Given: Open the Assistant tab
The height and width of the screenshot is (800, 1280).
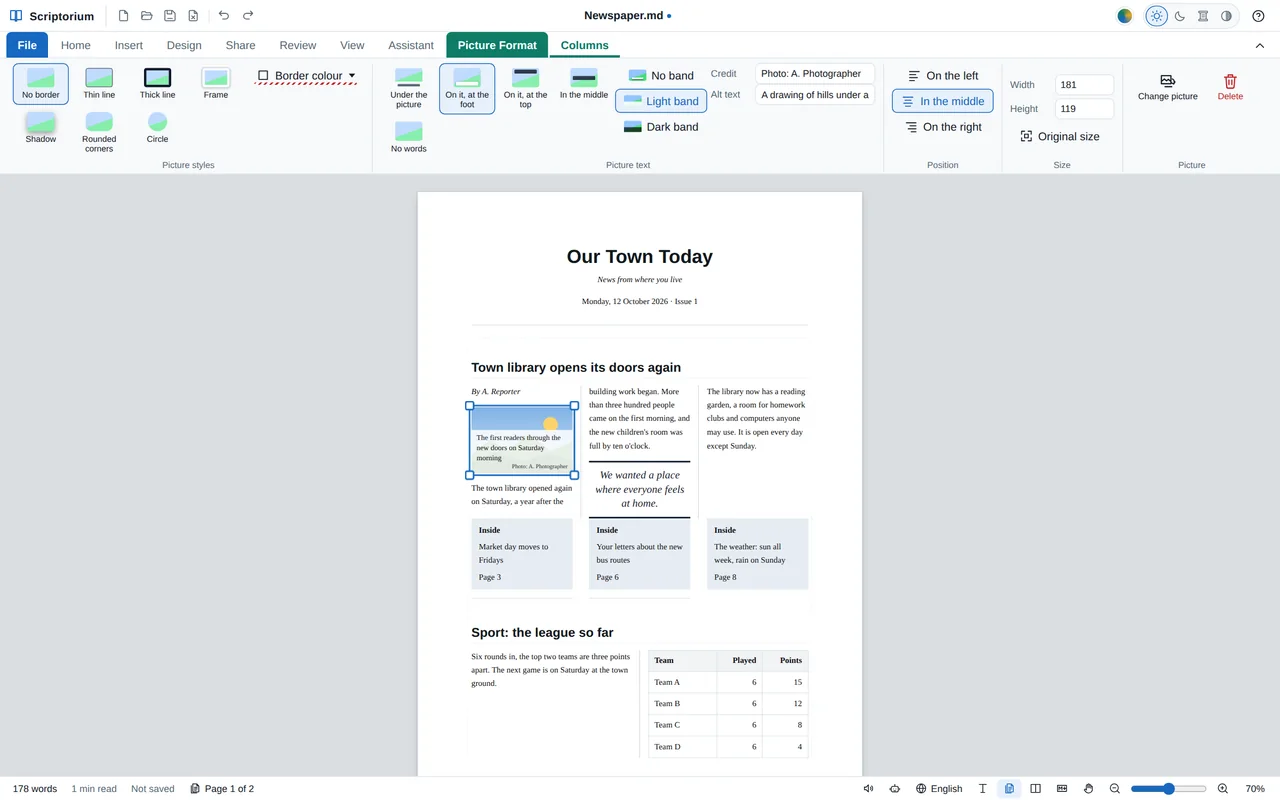Looking at the screenshot, I should click(x=411, y=45).
